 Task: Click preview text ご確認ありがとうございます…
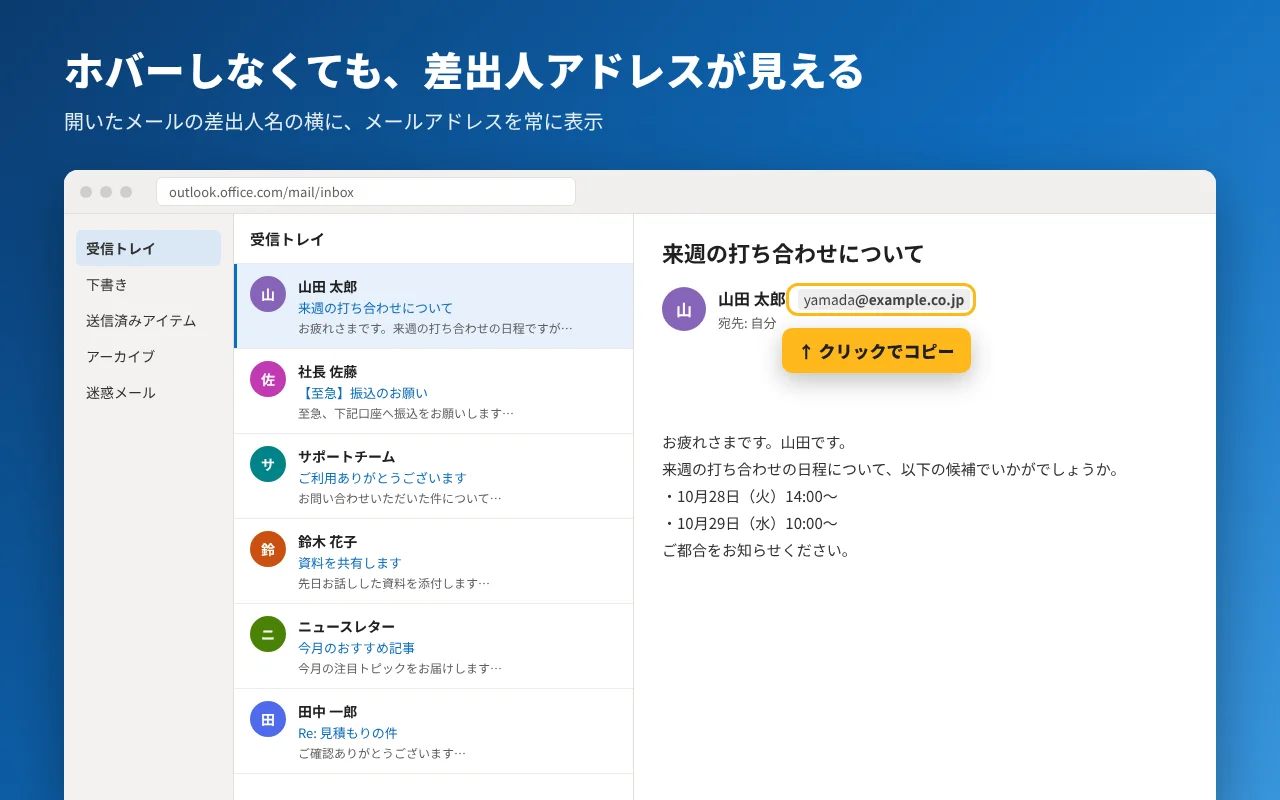click(382, 753)
